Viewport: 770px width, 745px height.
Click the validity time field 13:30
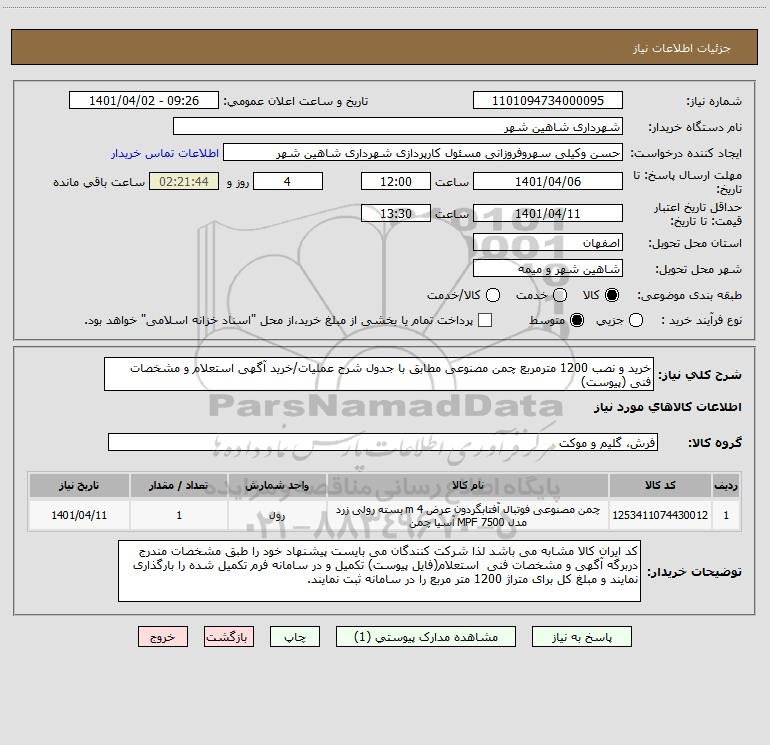[x=396, y=213]
